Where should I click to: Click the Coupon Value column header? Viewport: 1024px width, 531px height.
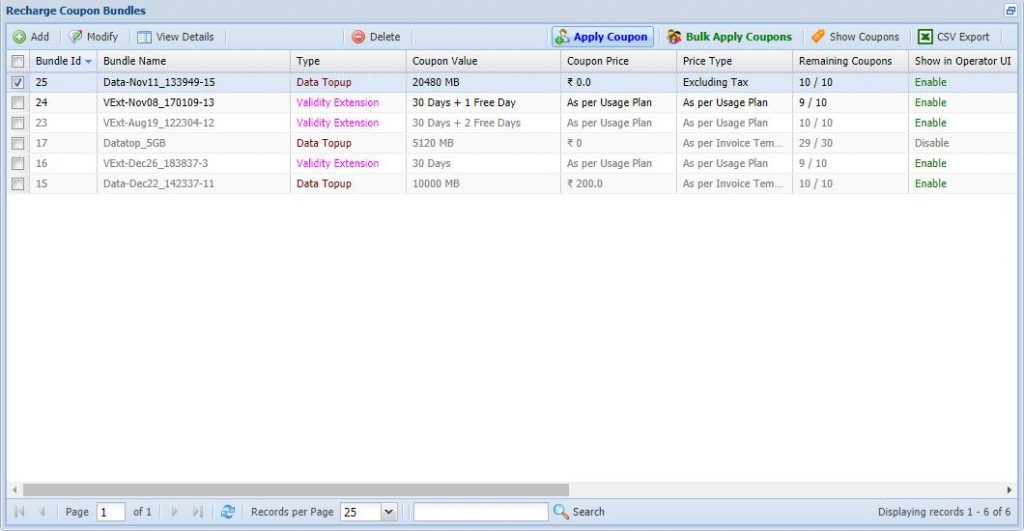(x=445, y=61)
